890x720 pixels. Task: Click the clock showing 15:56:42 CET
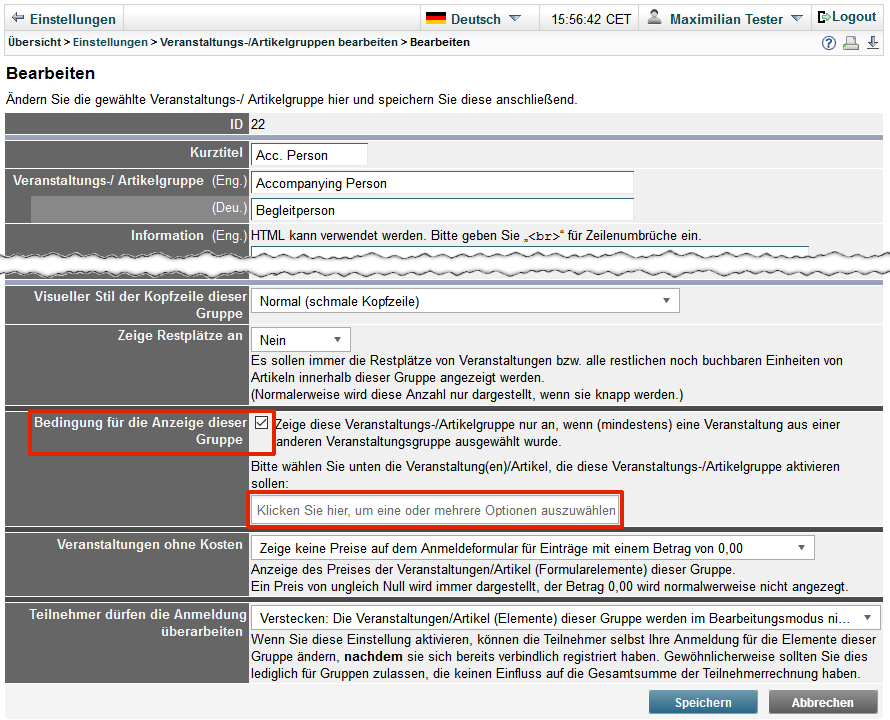pos(590,19)
